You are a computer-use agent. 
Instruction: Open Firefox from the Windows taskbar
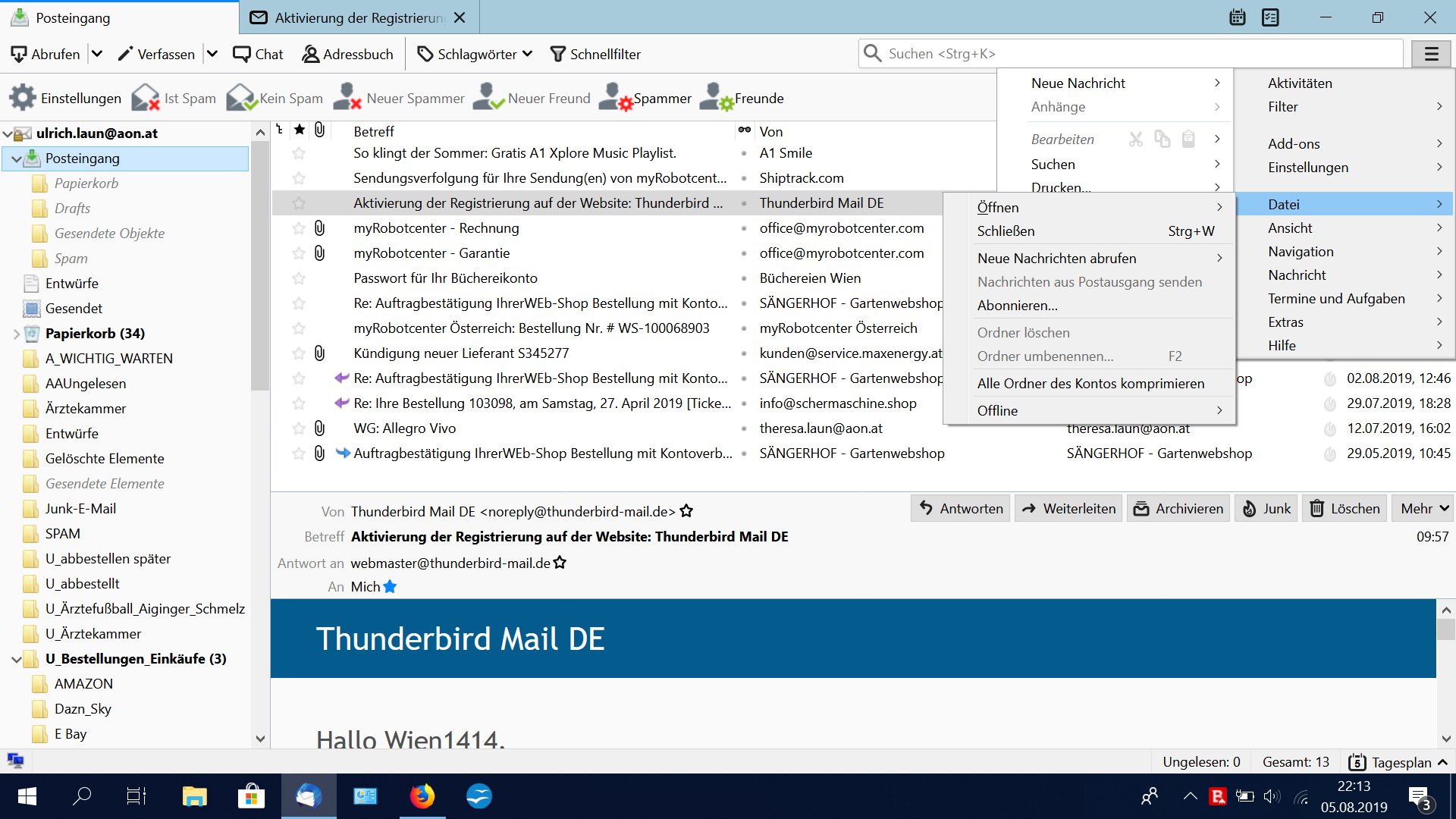[x=422, y=796]
